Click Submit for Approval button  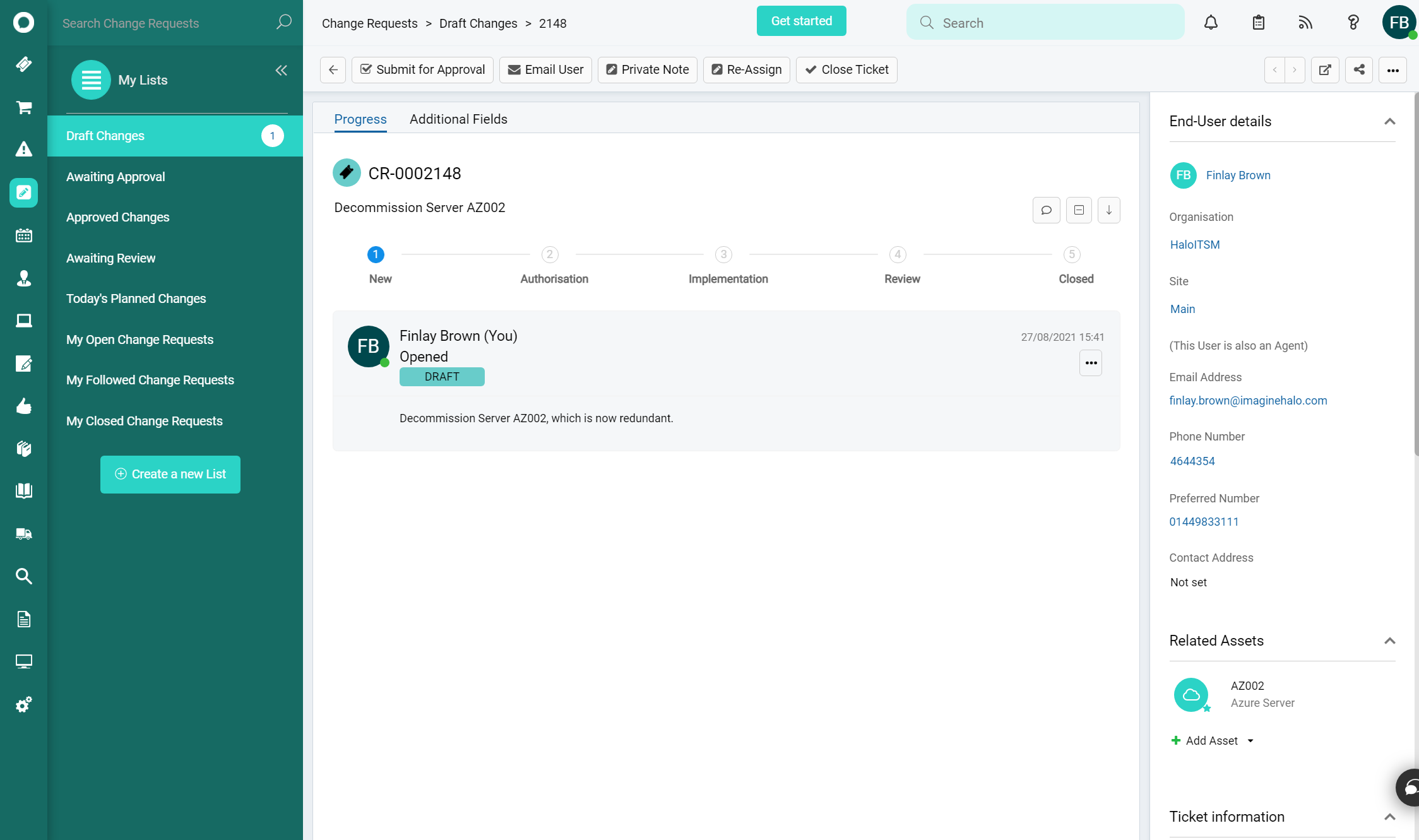coord(422,69)
